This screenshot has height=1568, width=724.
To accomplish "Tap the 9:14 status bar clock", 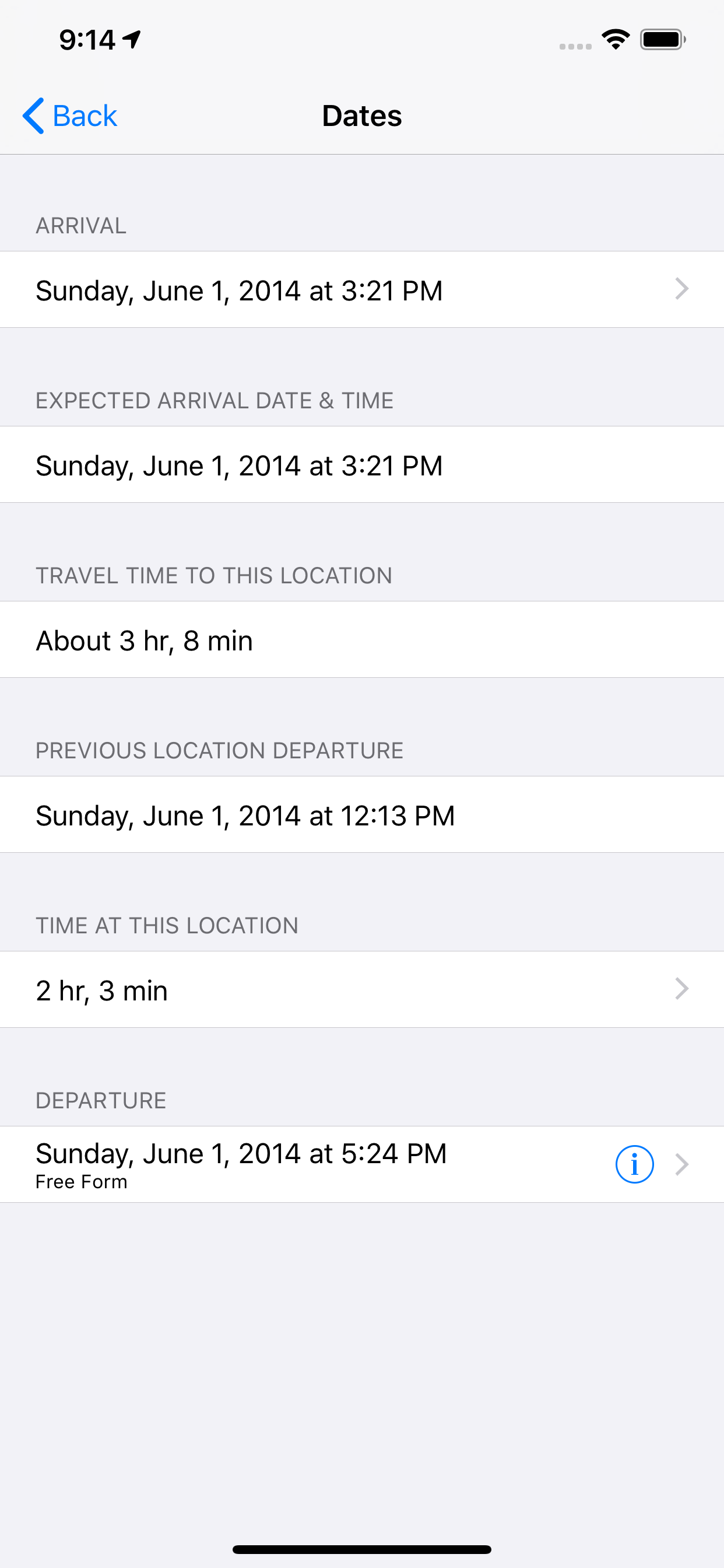I will [87, 40].
